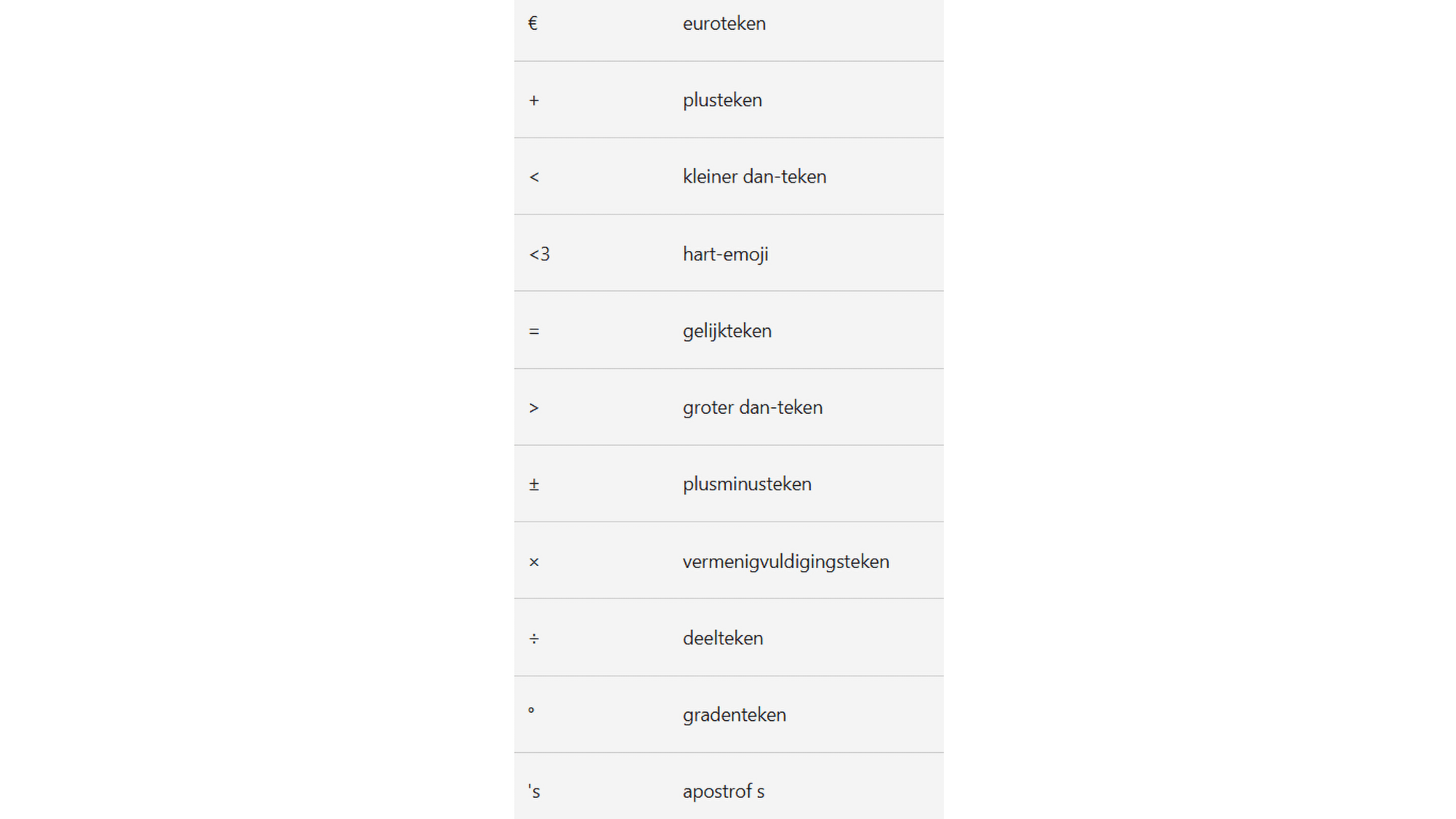
Task: Select the 'hart-emoji' label
Action: 725,254
